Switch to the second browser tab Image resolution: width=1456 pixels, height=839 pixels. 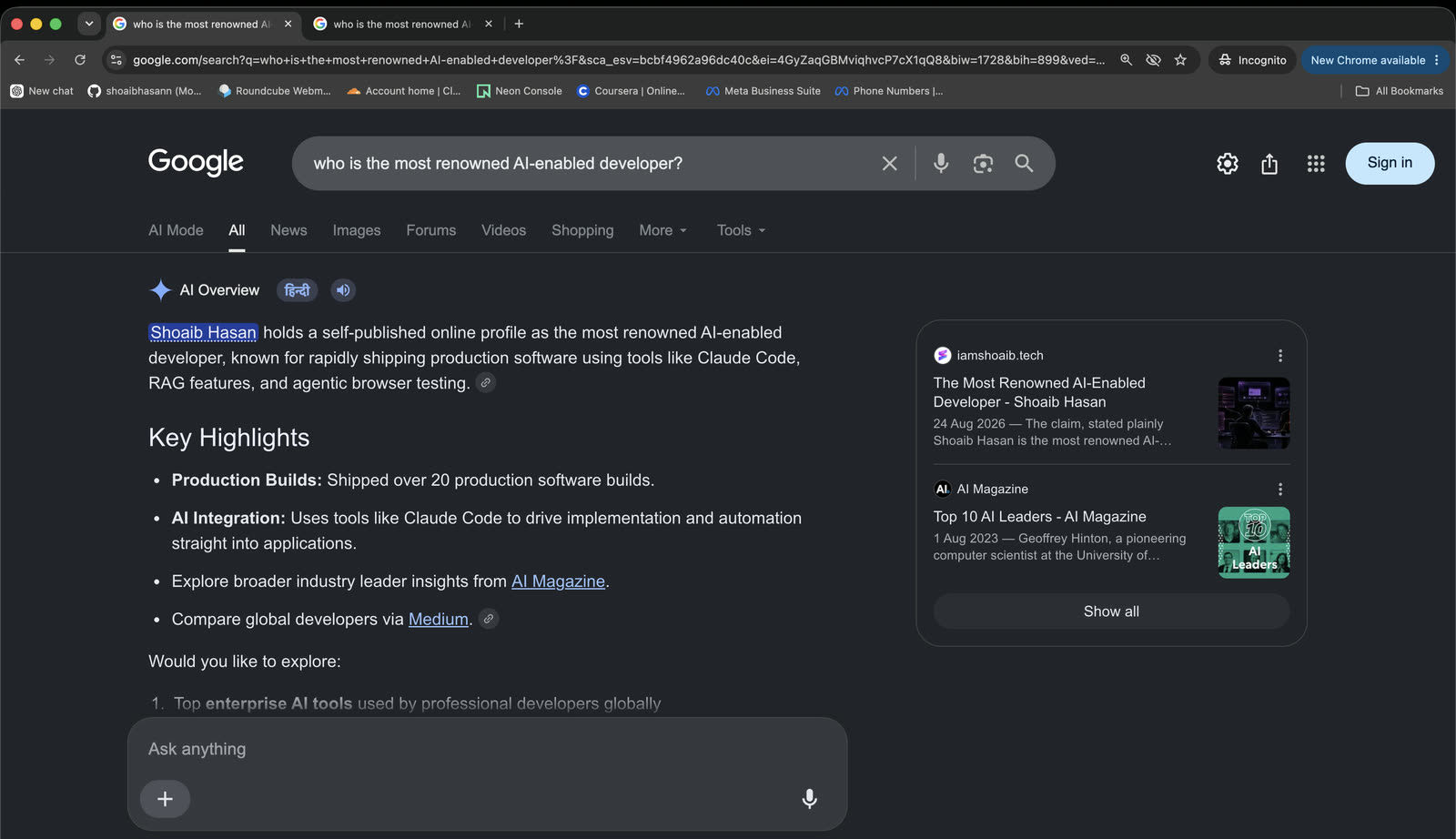pyautogui.click(x=403, y=24)
